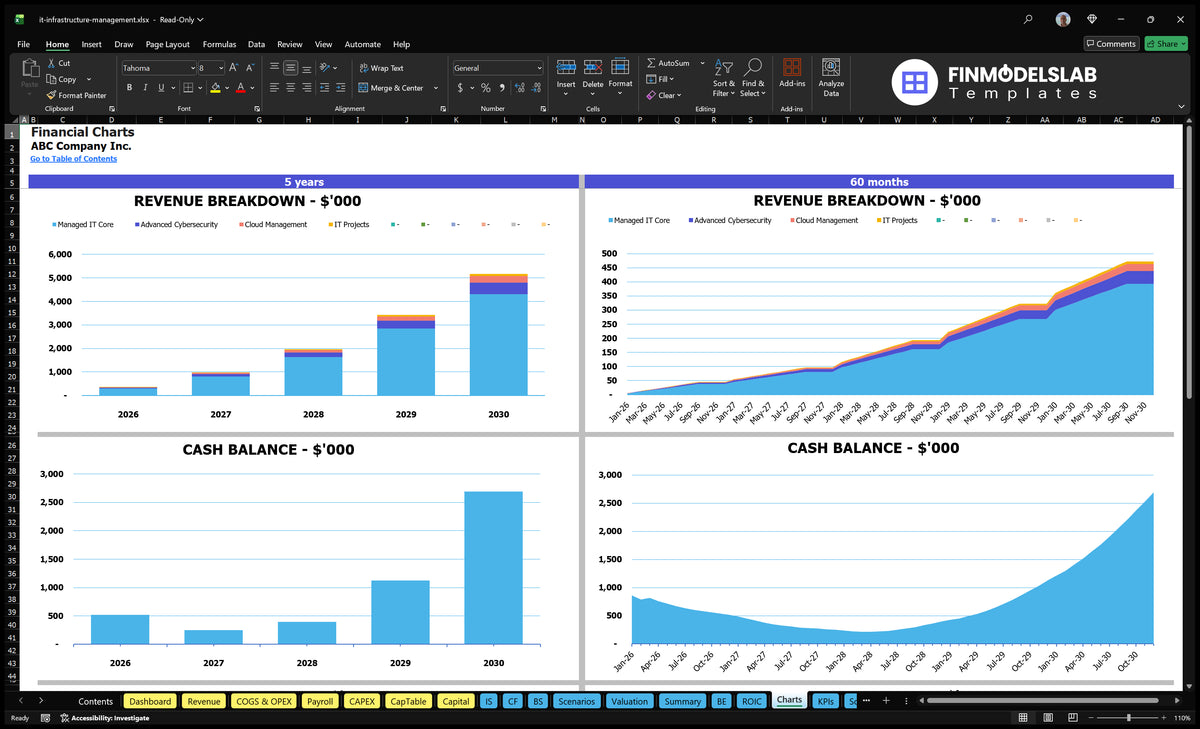Screen dimensions: 1200x729
Task: Follow the Go to Table of Contents link
Action: click(73, 159)
